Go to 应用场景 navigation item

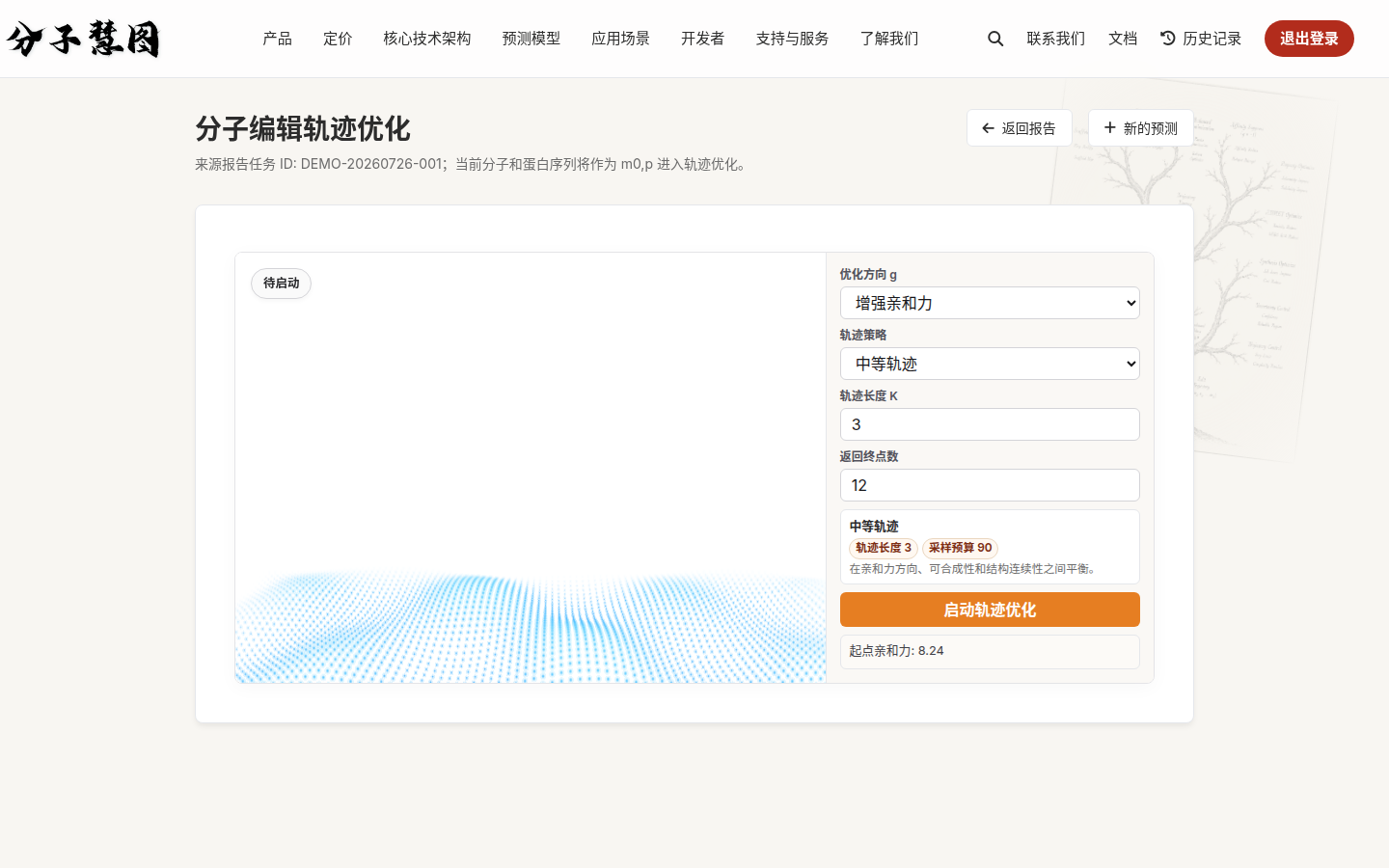[621, 39]
